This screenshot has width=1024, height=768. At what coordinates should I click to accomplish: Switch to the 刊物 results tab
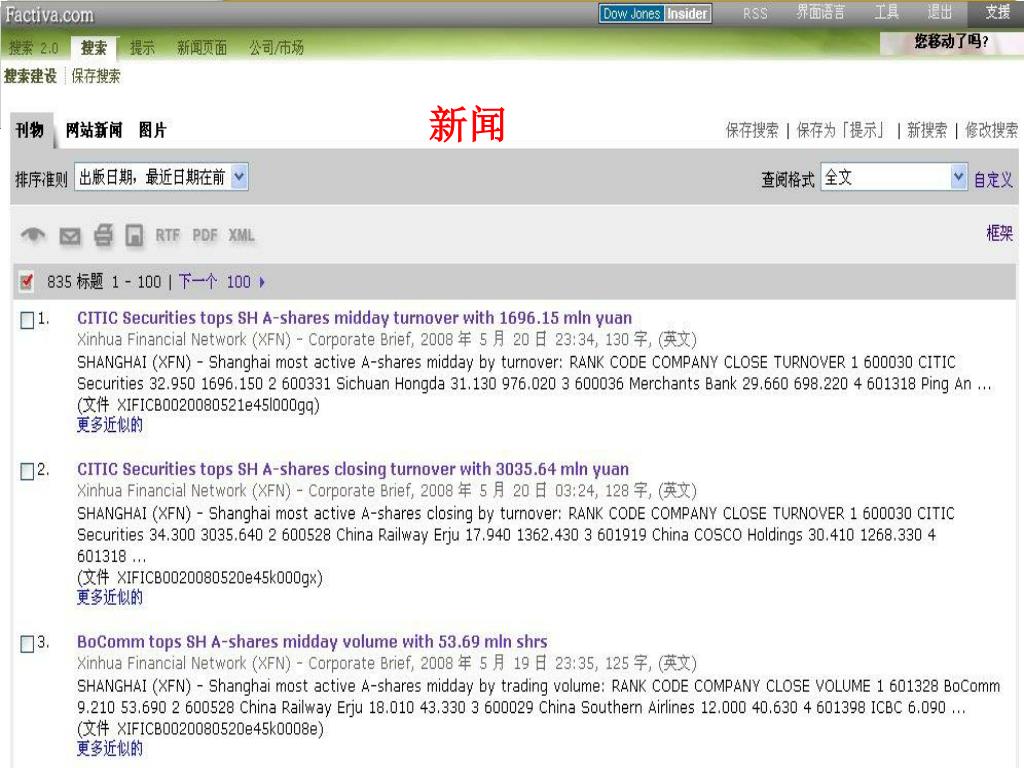point(29,130)
